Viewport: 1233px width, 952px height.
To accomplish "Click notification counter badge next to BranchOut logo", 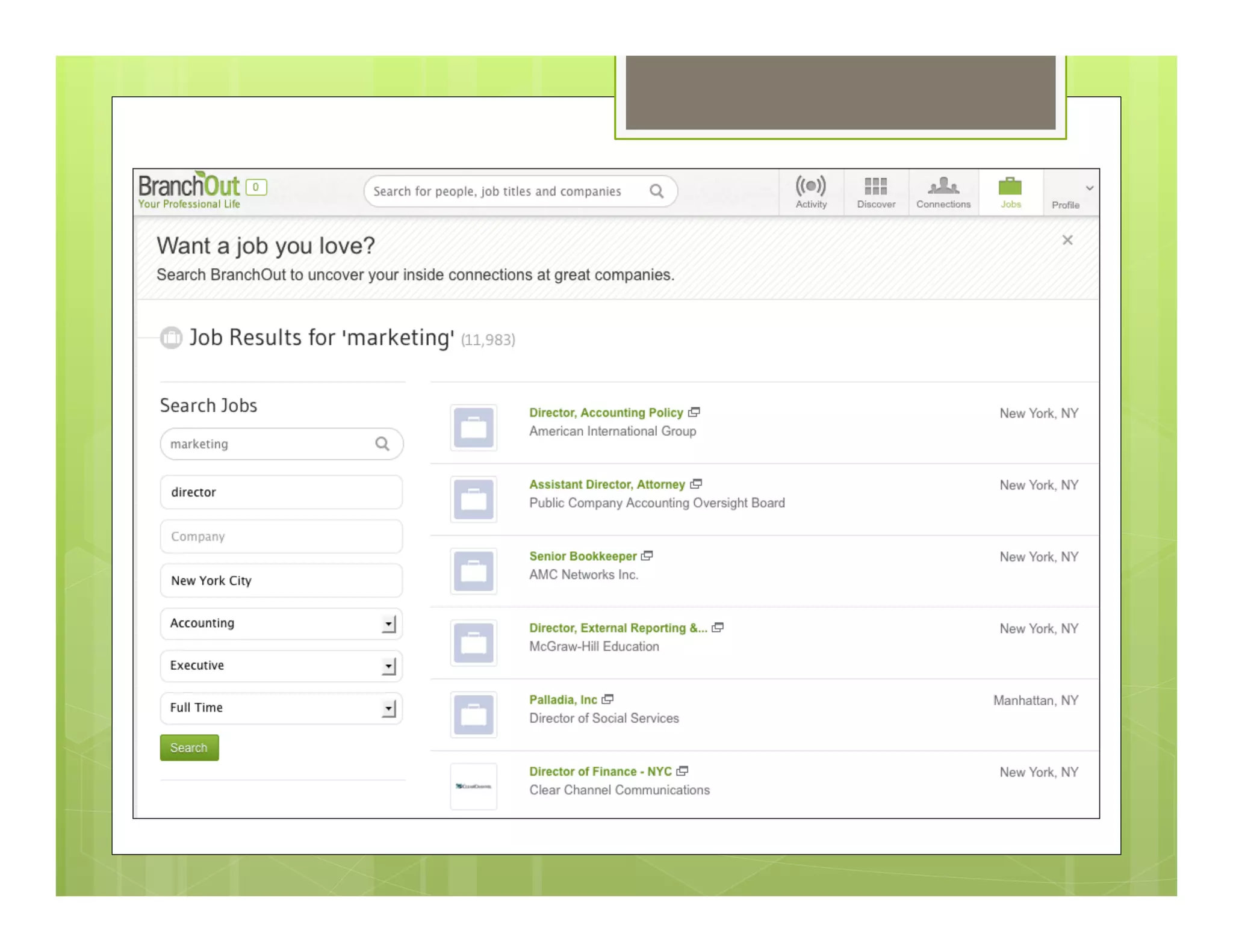I will point(256,187).
